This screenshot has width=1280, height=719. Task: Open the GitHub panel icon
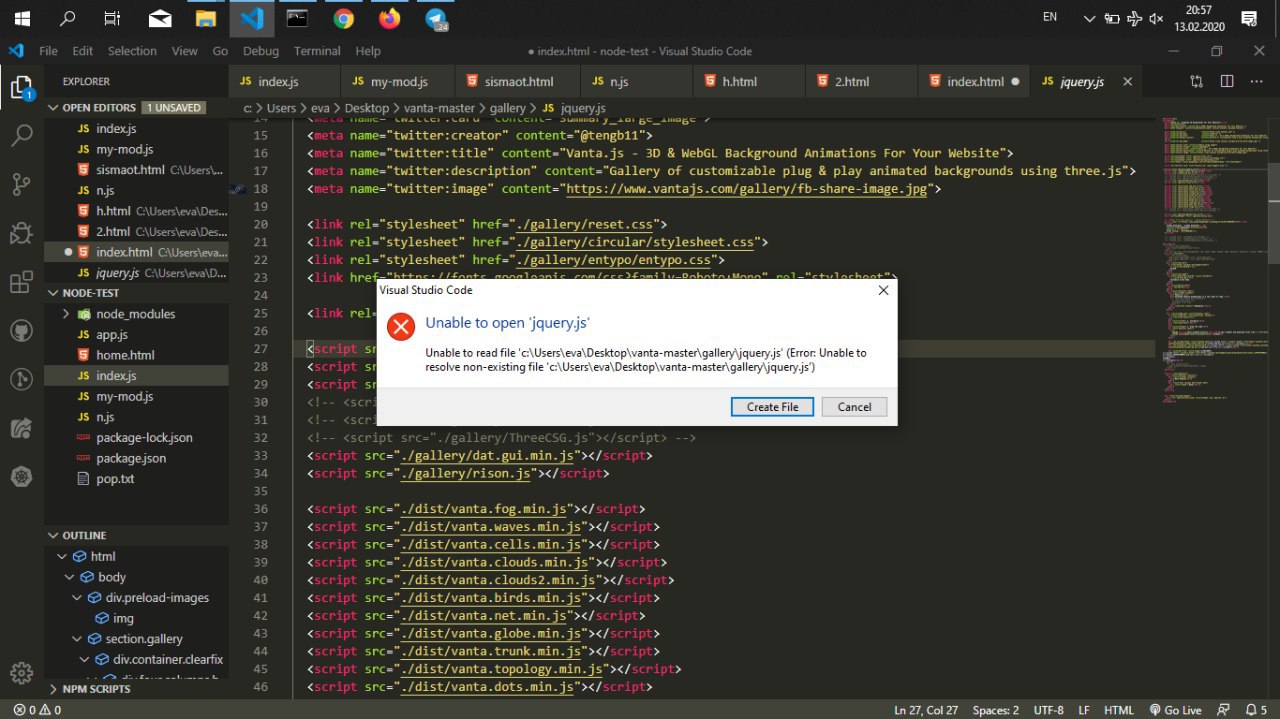click(x=21, y=331)
